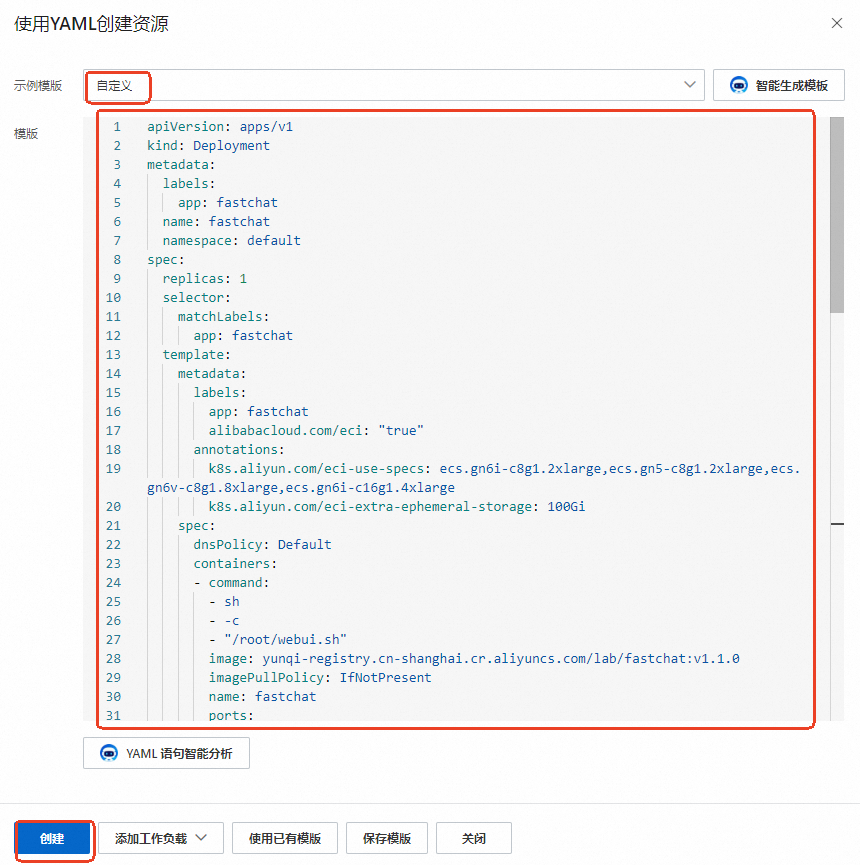
Task: Click robot icon in YAML 语句智能分析 button
Action: point(109,753)
